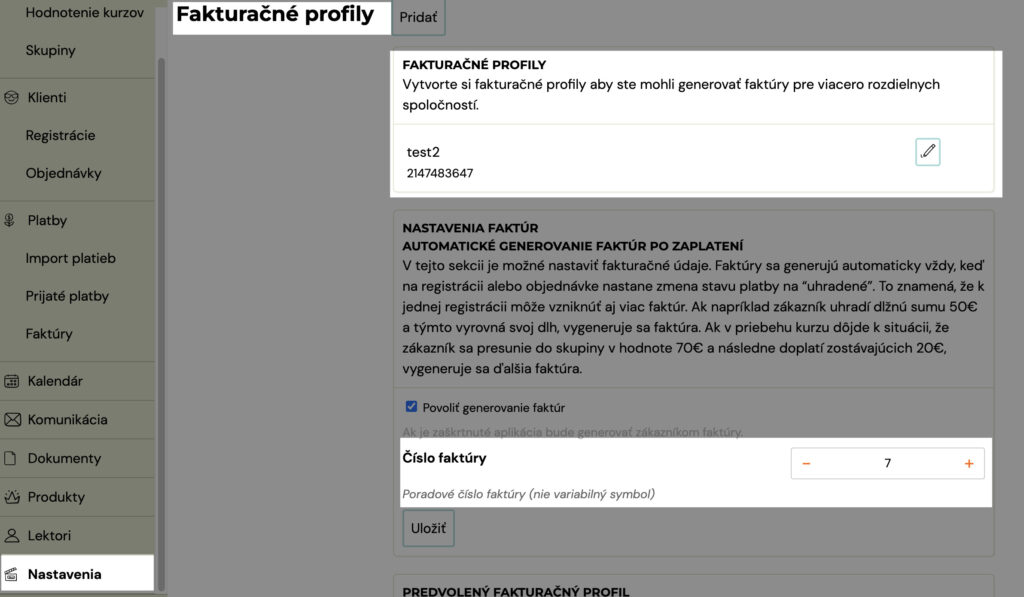Navigate to Kalendár

(x=55, y=381)
